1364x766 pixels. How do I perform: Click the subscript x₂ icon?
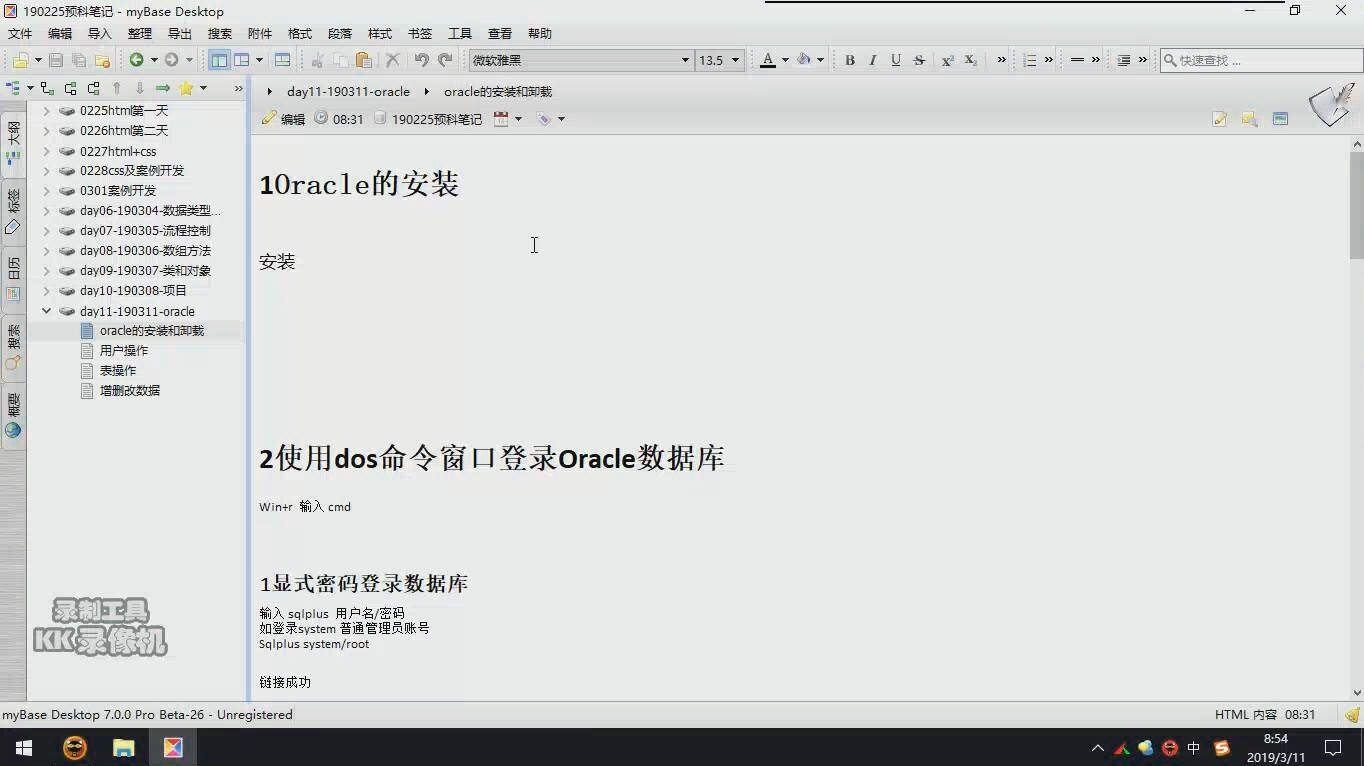(970, 60)
